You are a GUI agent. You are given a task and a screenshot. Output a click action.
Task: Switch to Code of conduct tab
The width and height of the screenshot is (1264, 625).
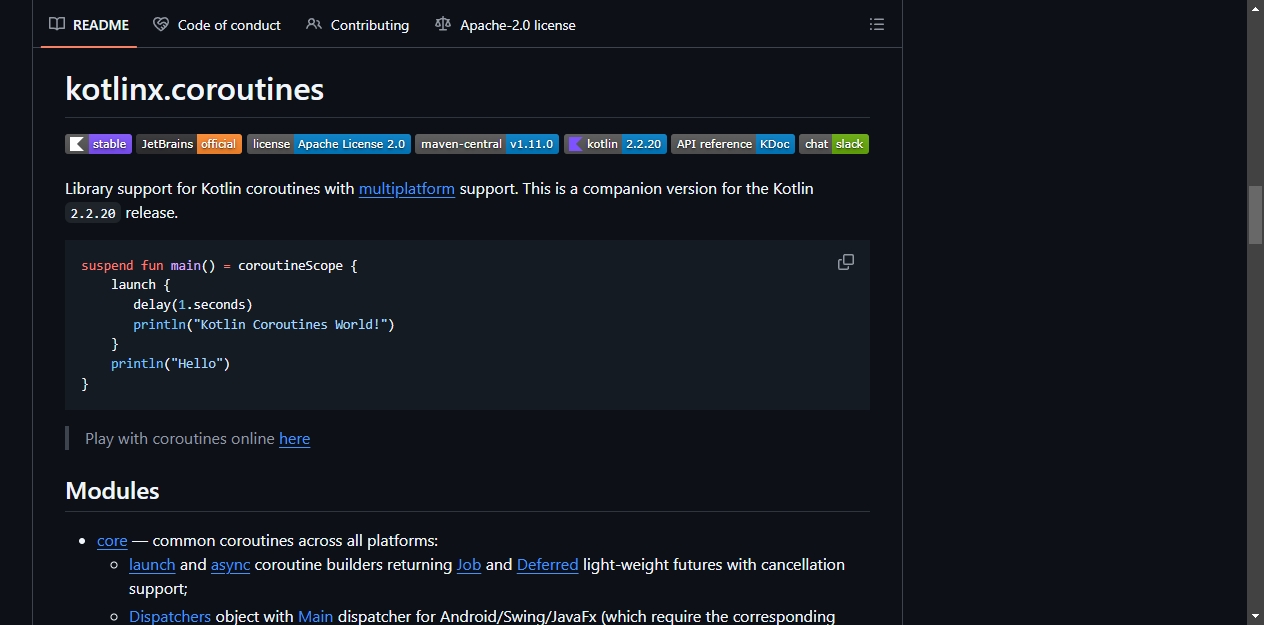pyautogui.click(x=217, y=24)
